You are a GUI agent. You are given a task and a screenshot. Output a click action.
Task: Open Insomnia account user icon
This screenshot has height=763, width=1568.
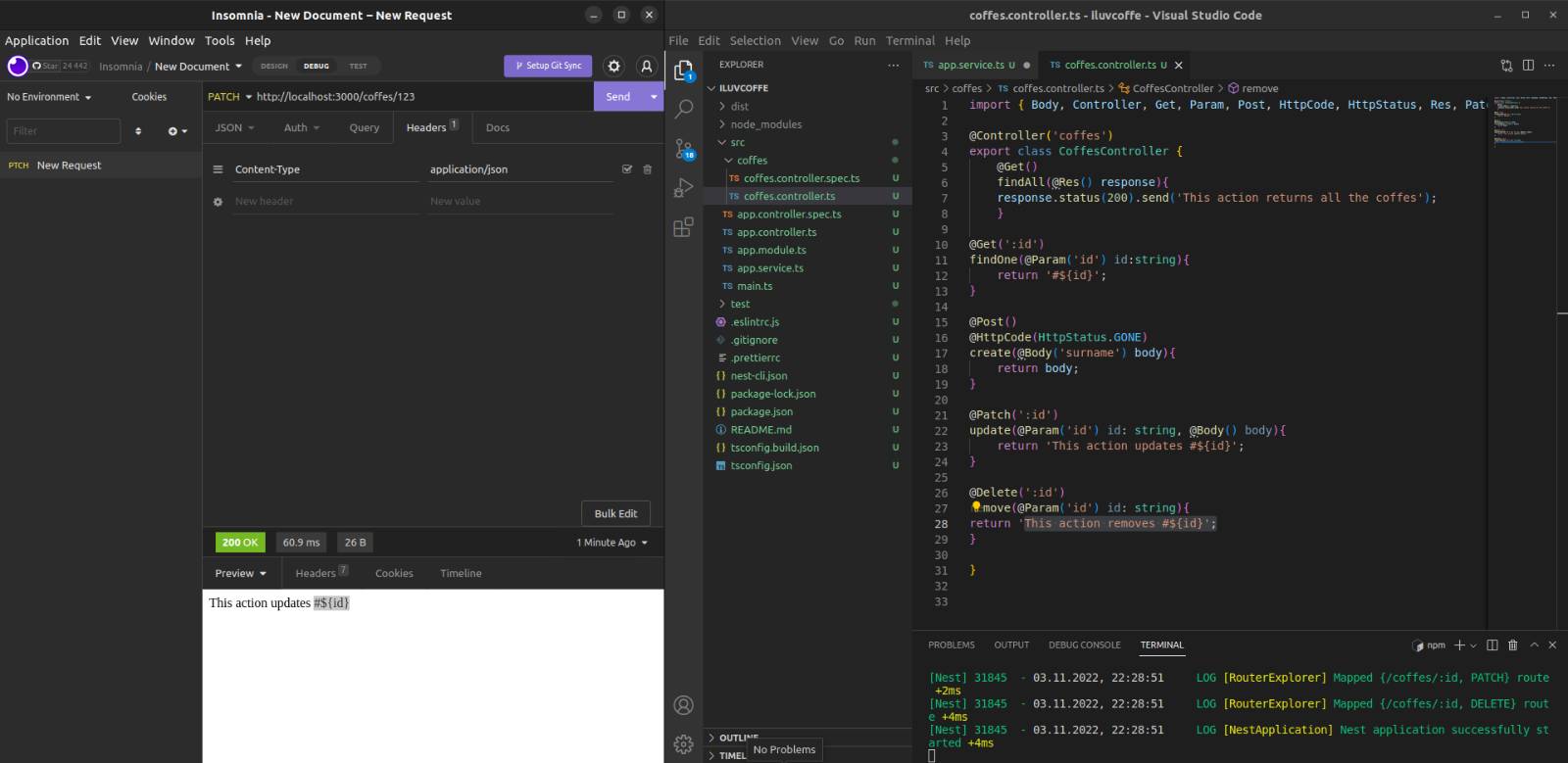click(646, 66)
